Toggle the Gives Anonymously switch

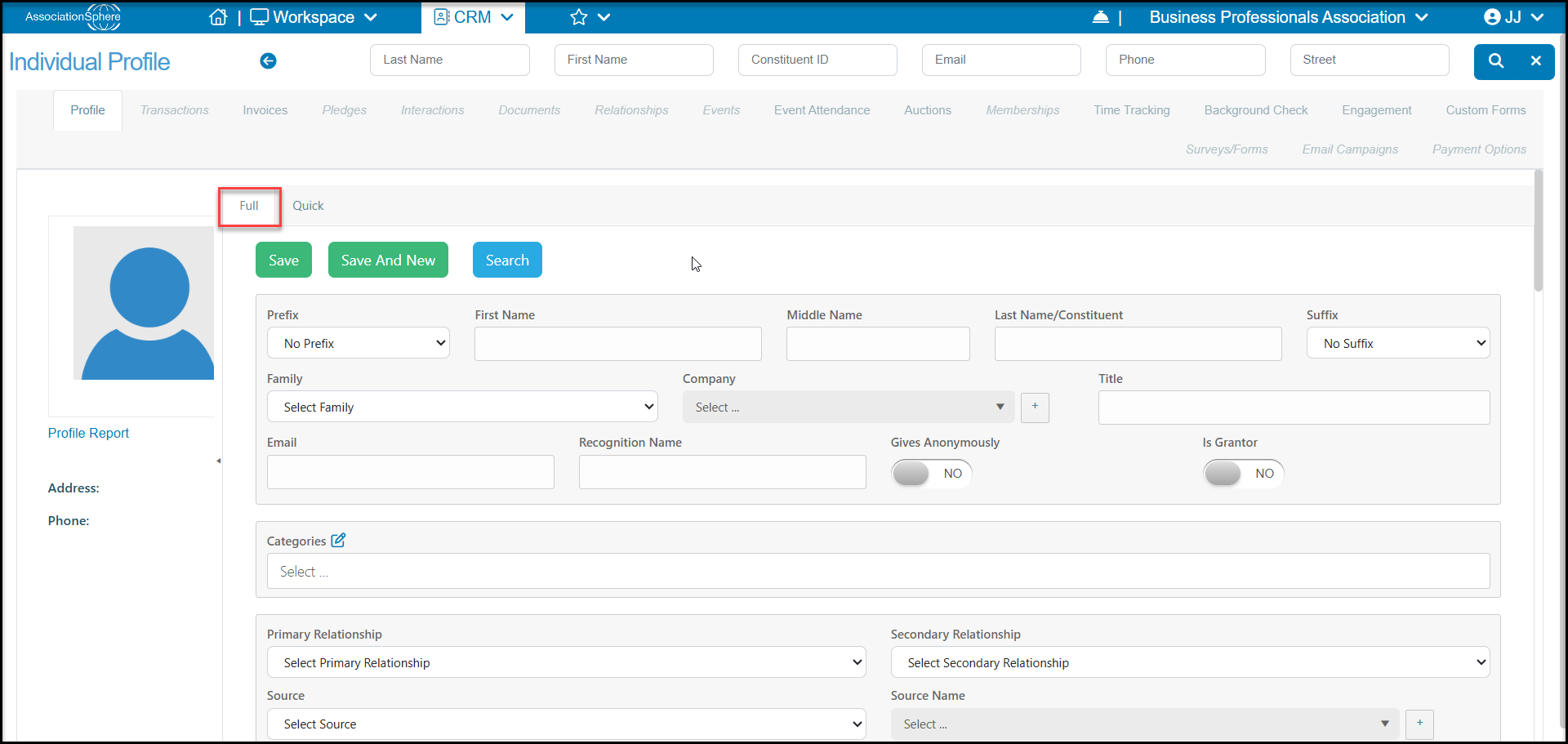pyautogui.click(x=931, y=473)
